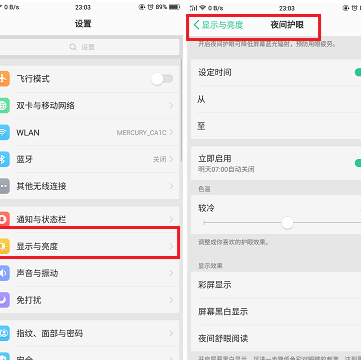Open the 免打扰 settings
Image resolution: width=361 pixels, height=360 pixels.
pyautogui.click(x=90, y=300)
